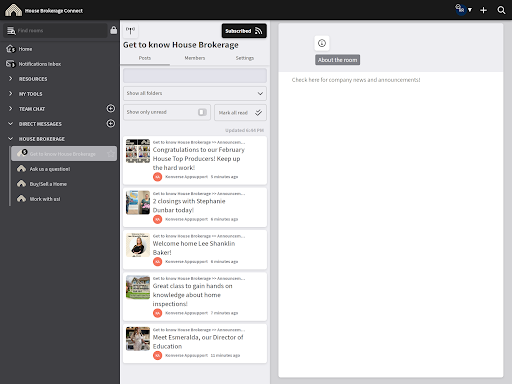The width and height of the screenshot is (512, 384).
Task: Open the Show all folders dropdown
Action: click(x=195, y=93)
